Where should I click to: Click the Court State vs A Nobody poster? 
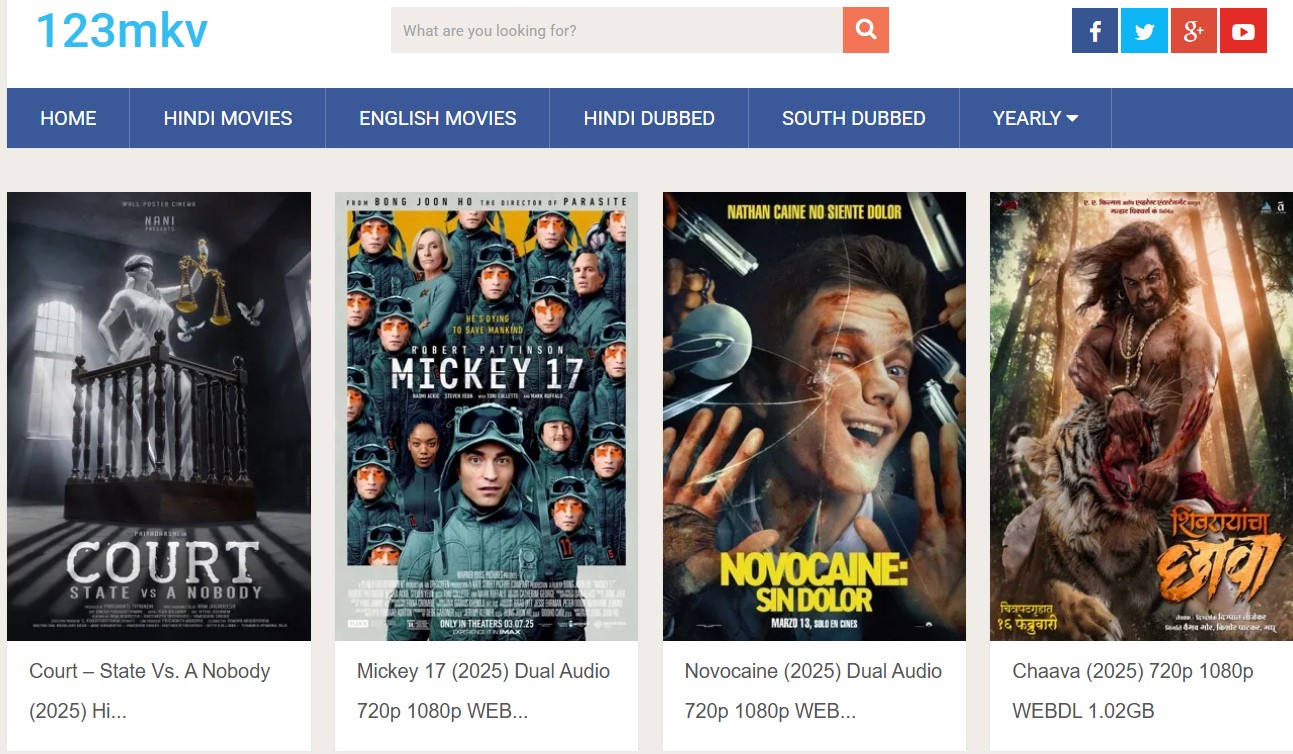pyautogui.click(x=159, y=416)
